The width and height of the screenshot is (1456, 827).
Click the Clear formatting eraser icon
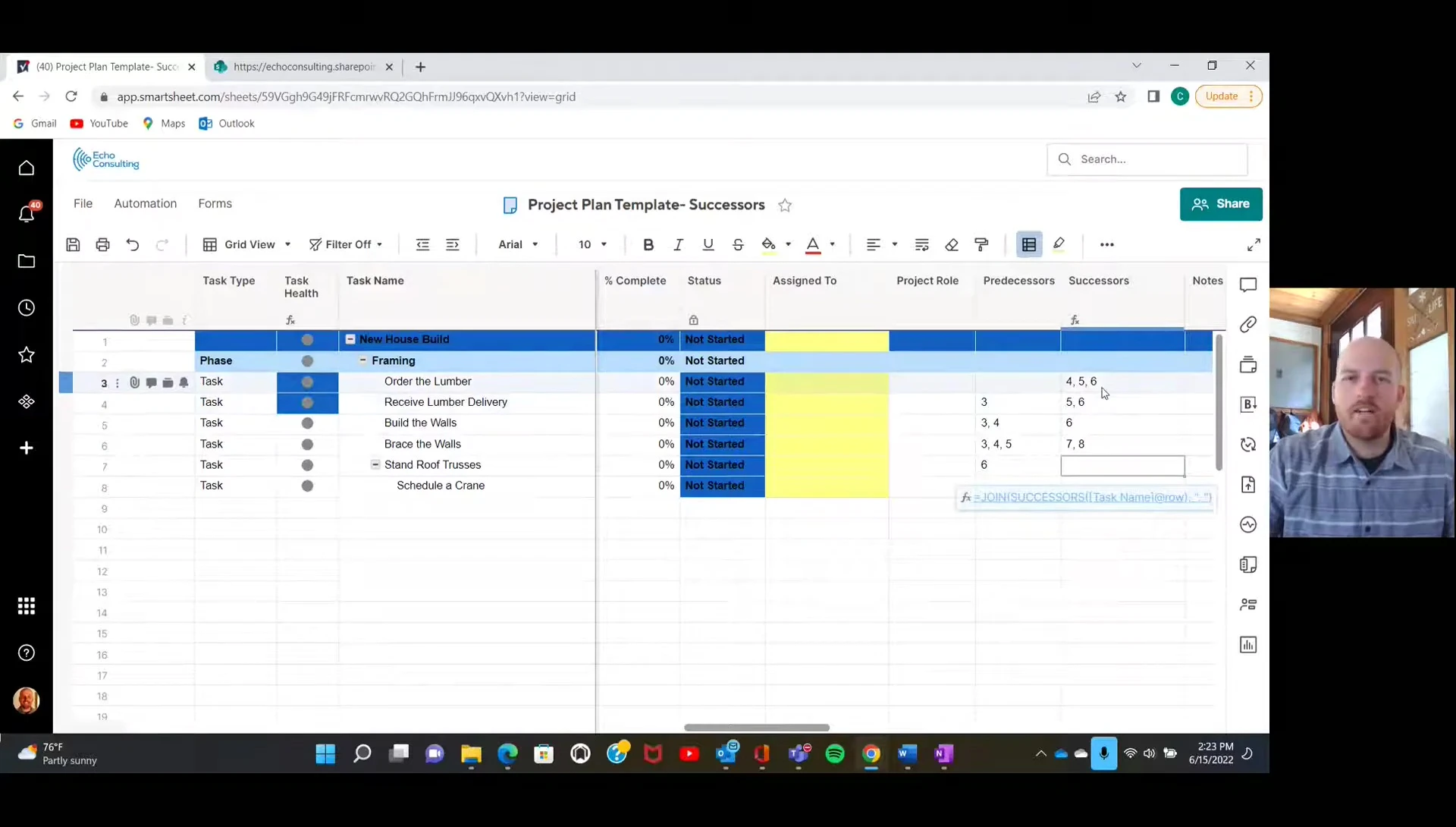[952, 244]
